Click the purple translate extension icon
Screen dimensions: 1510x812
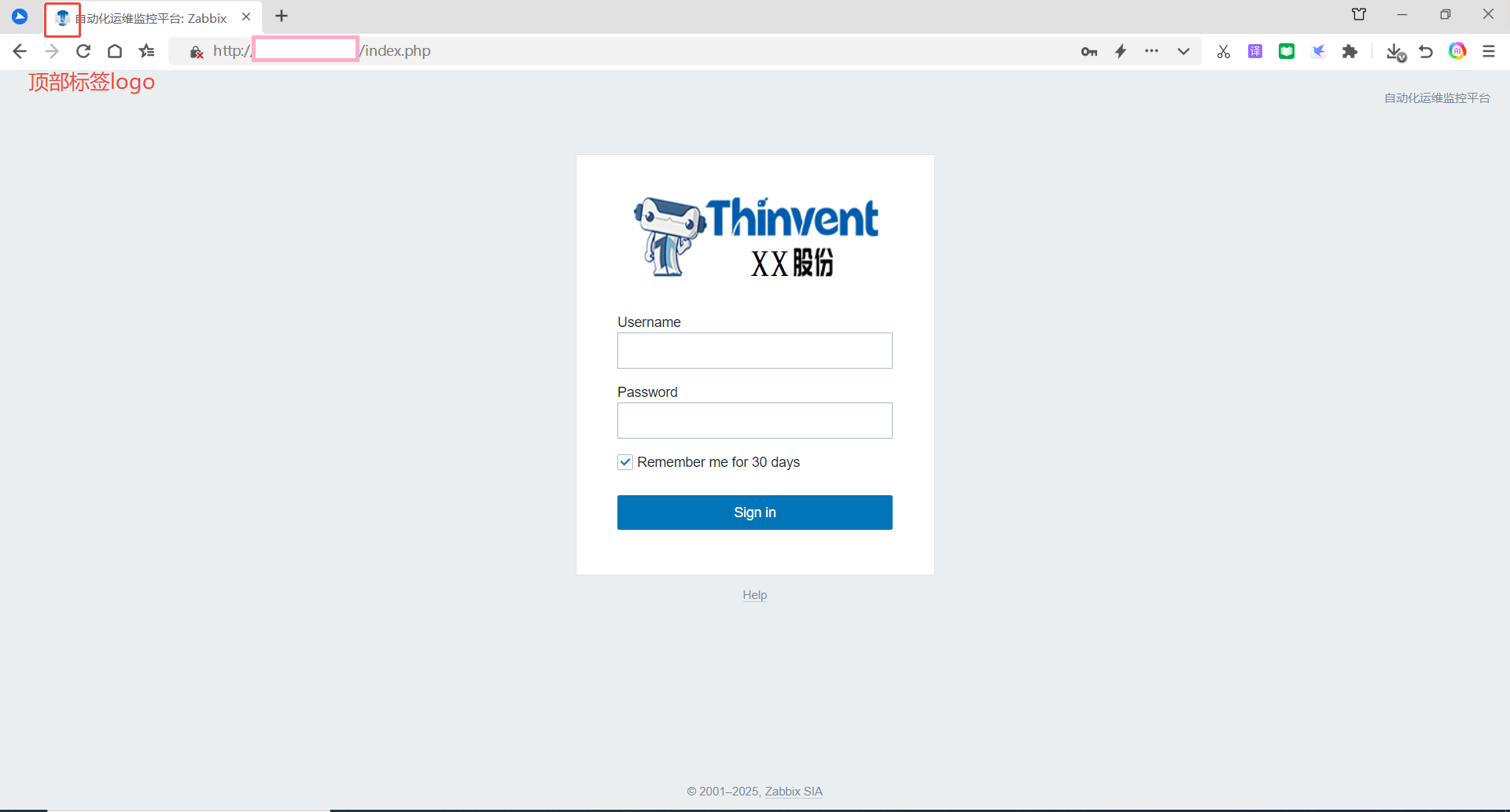[1255, 51]
